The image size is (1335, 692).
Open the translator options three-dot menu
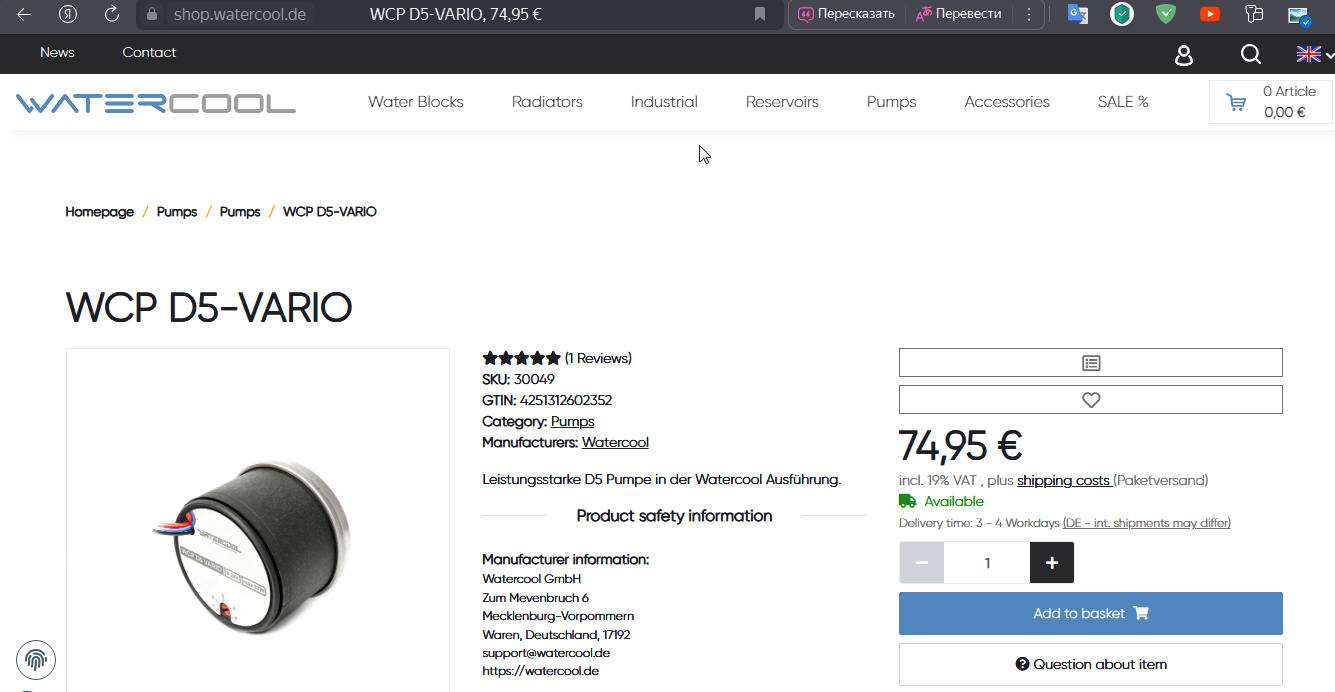click(1029, 14)
